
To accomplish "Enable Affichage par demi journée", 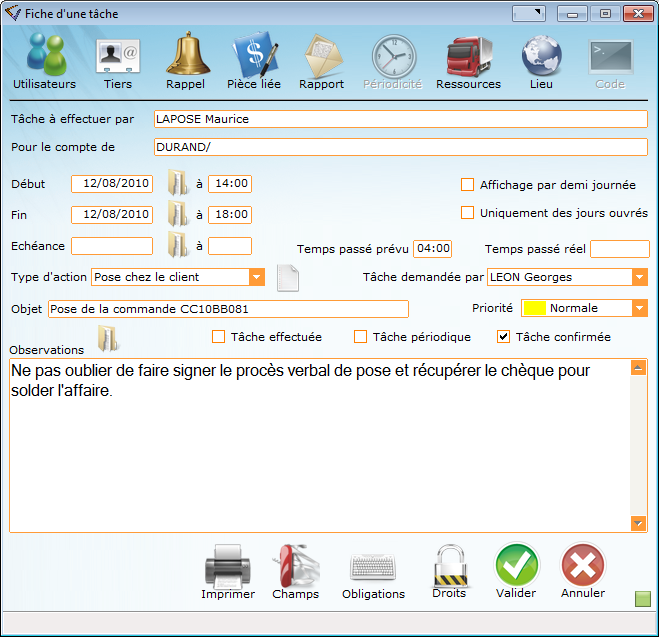I will [467, 184].
